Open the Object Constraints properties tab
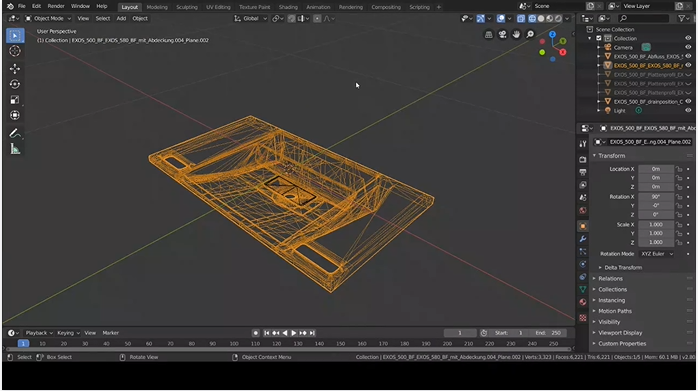This screenshot has height=391, width=698. click(x=583, y=277)
